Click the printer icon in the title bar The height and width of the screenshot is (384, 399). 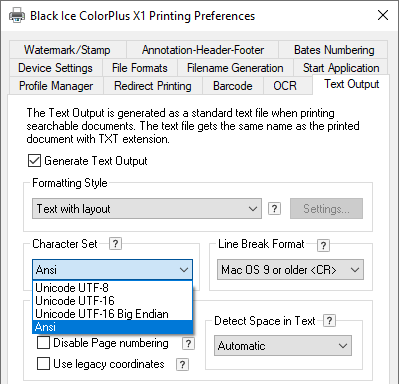point(17,16)
